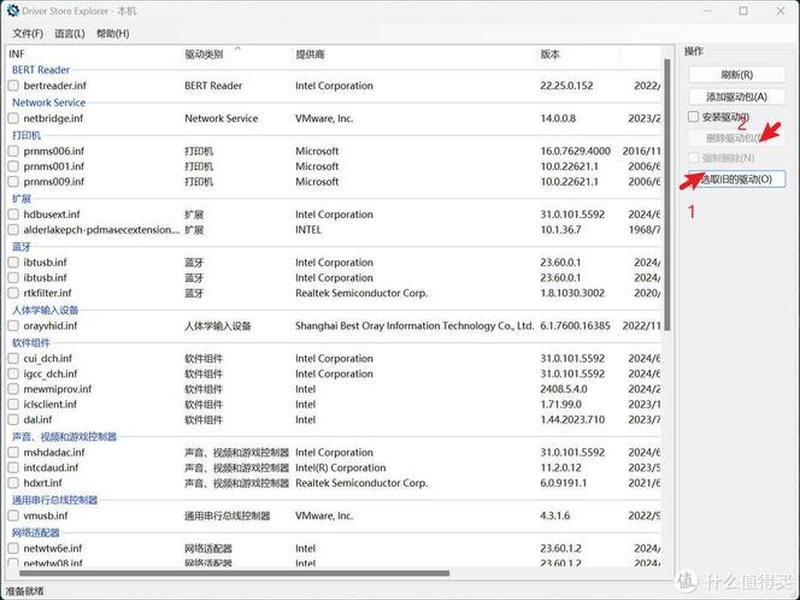Check the netbridge.inf checkbox
This screenshot has width=800, height=600.
(x=13, y=118)
